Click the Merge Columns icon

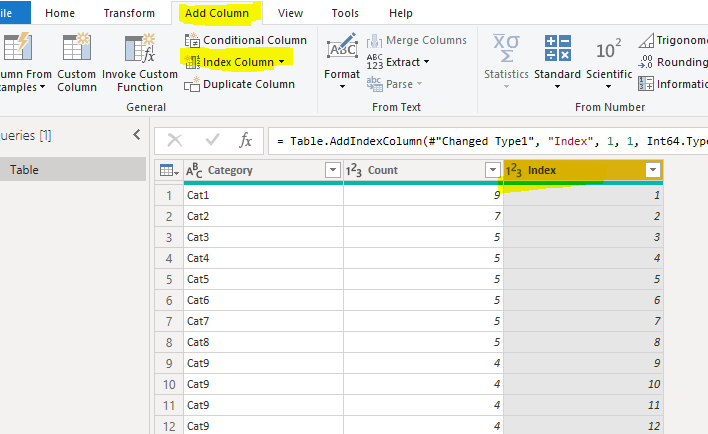pyautogui.click(x=374, y=41)
